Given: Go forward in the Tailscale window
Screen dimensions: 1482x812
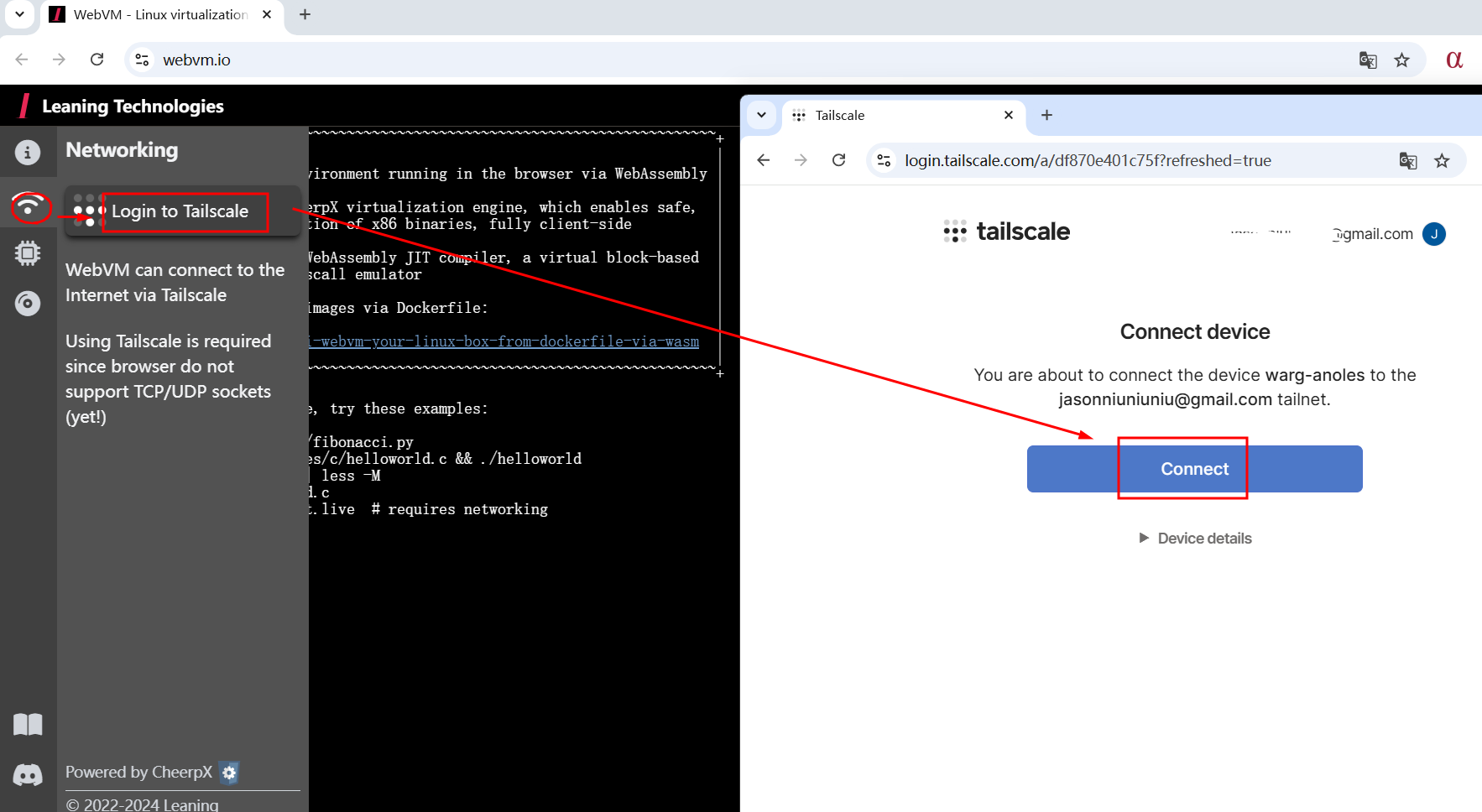Looking at the screenshot, I should pyautogui.click(x=801, y=160).
